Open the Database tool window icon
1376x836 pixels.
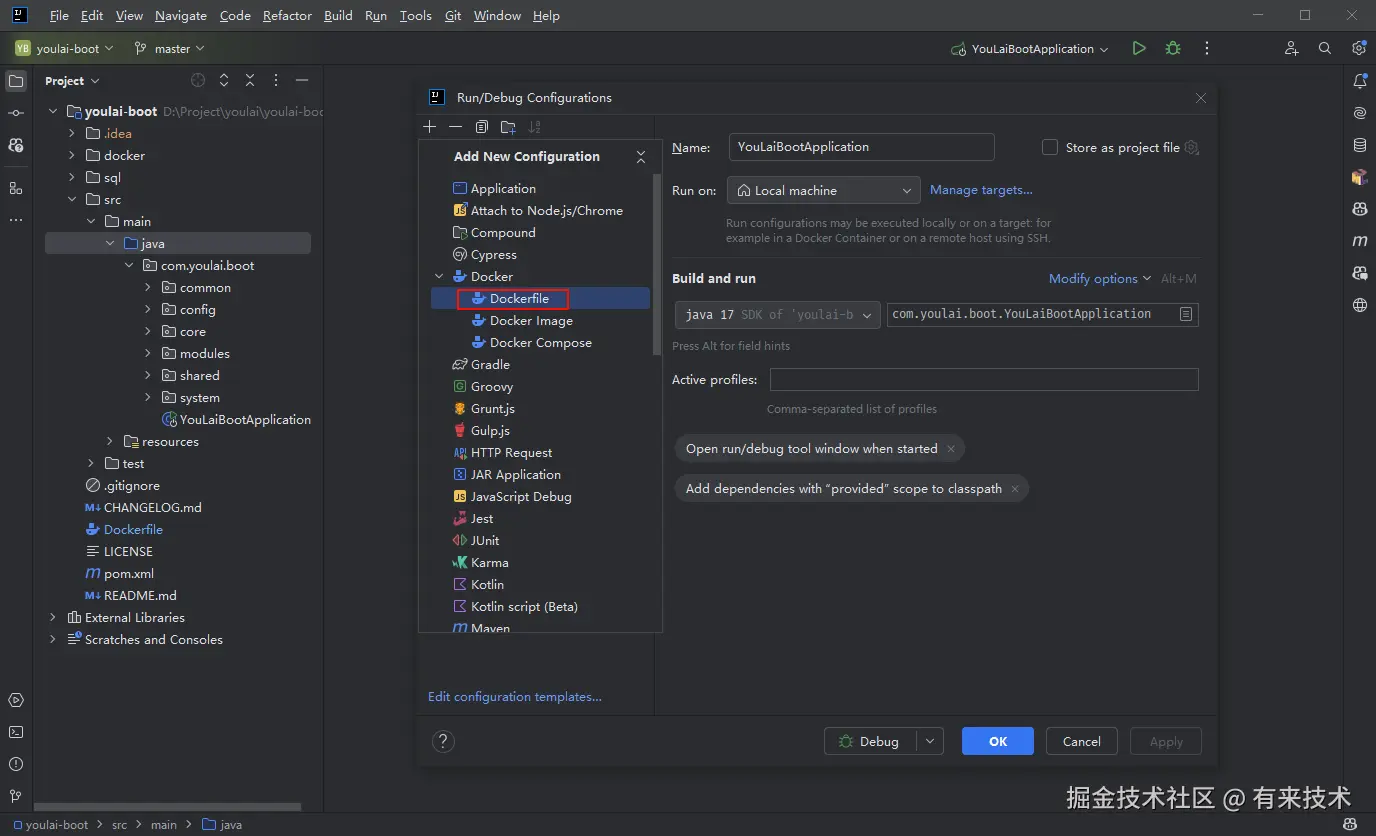[1359, 145]
